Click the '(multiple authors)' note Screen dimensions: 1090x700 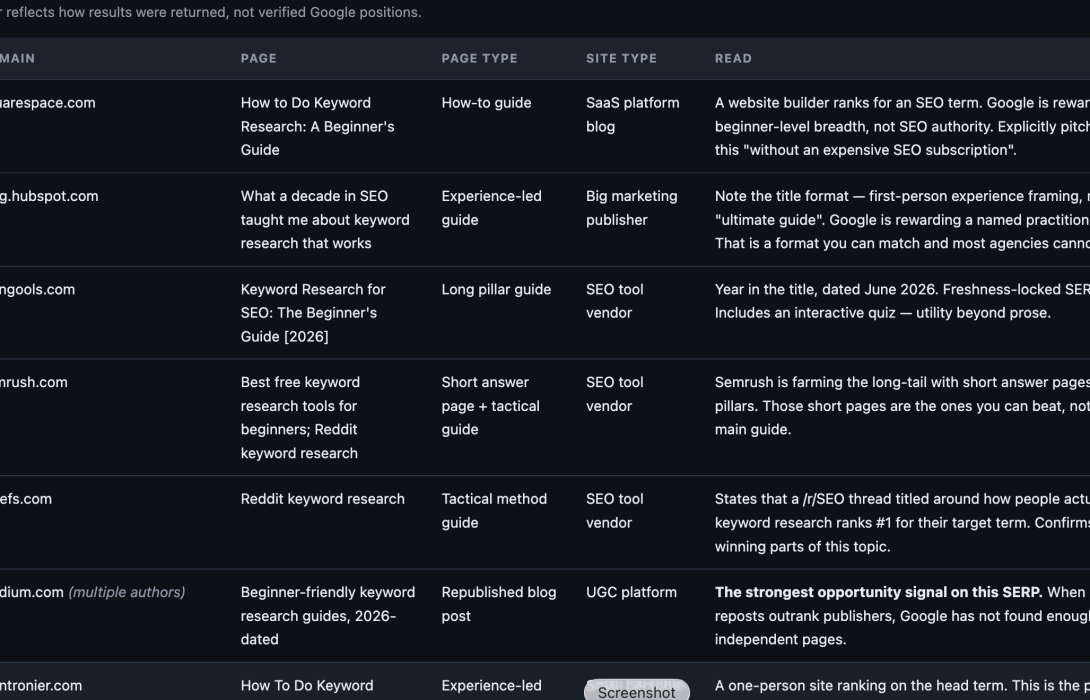pyautogui.click(x=127, y=592)
